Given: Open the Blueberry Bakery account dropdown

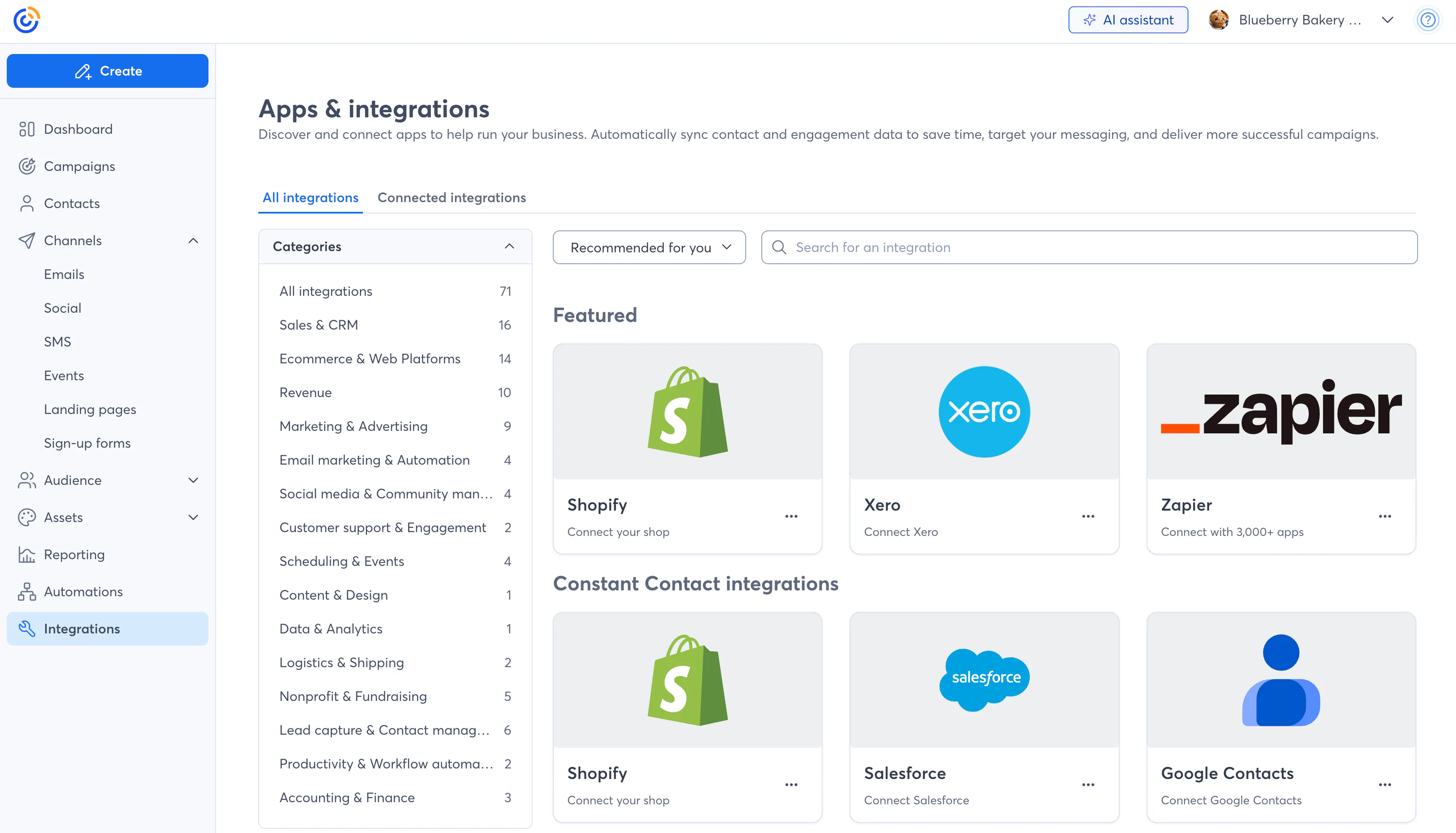Looking at the screenshot, I should [1387, 20].
